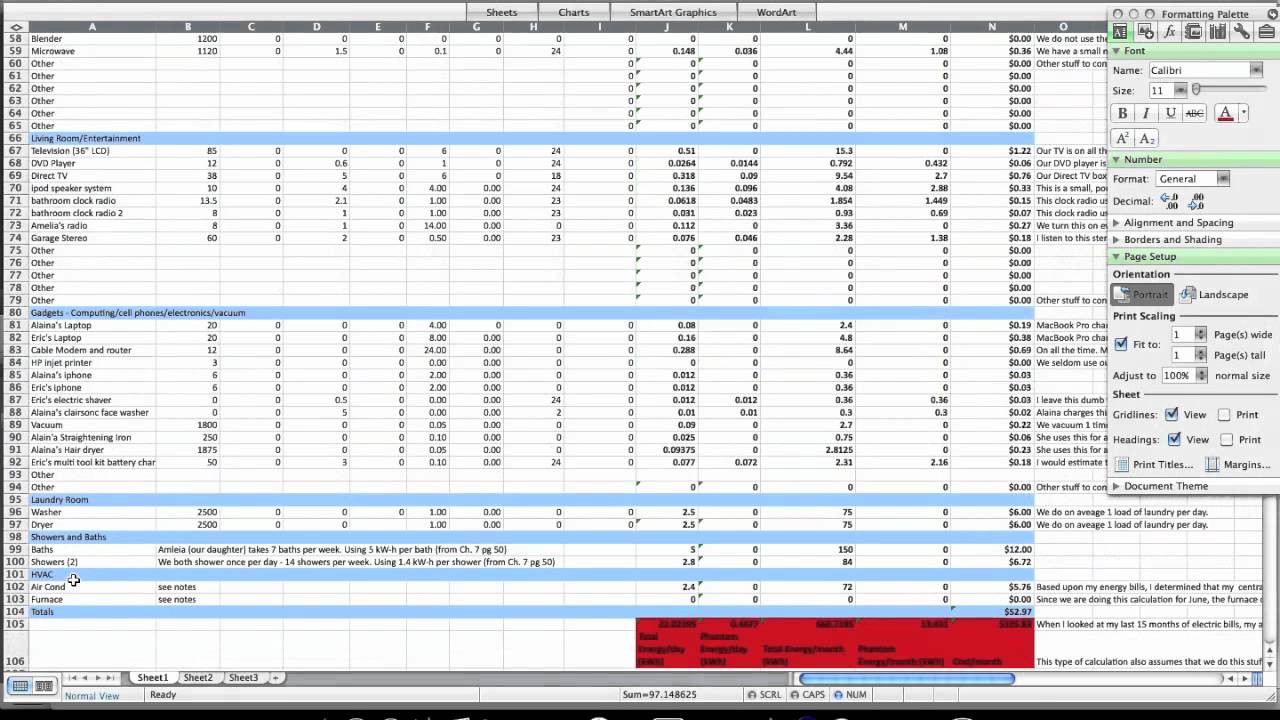1280x720 pixels.
Task: Open the SmartArt Graphics tab
Action: coord(673,12)
